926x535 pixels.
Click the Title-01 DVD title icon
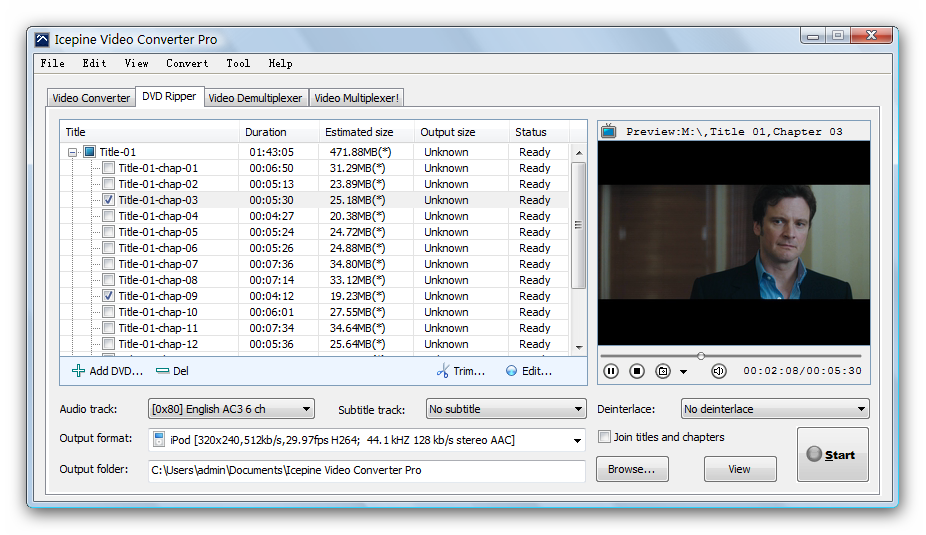(89, 152)
